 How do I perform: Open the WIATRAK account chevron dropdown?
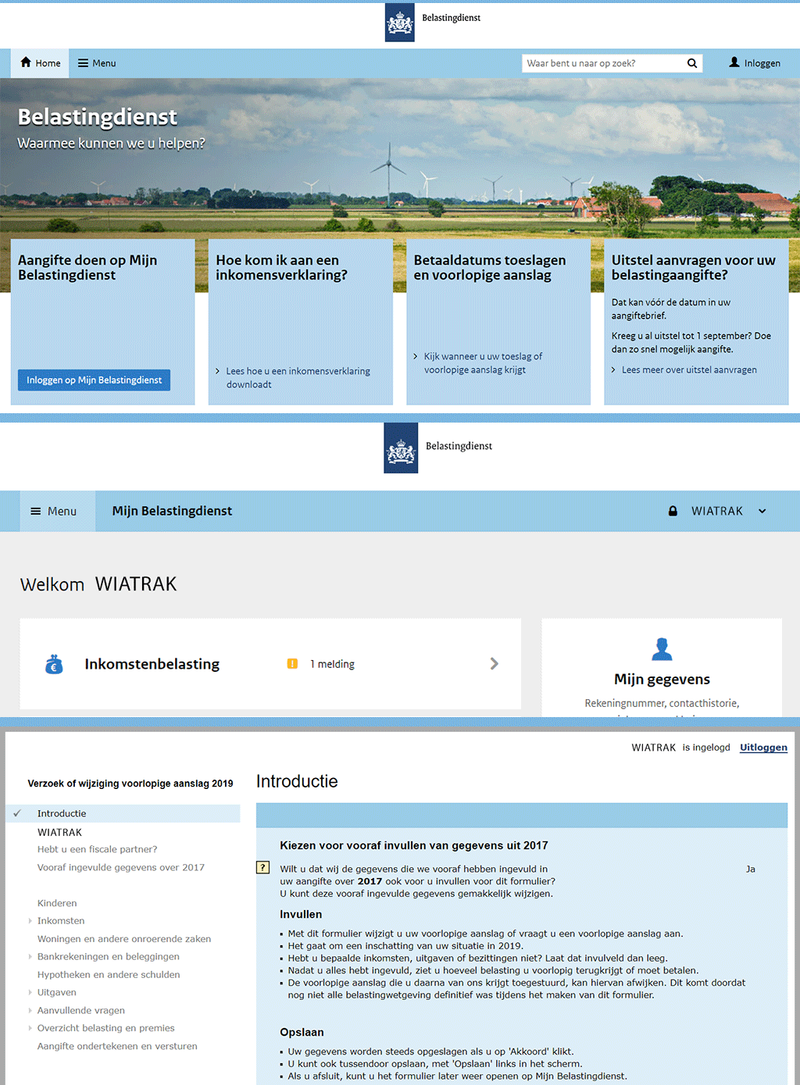click(x=762, y=510)
